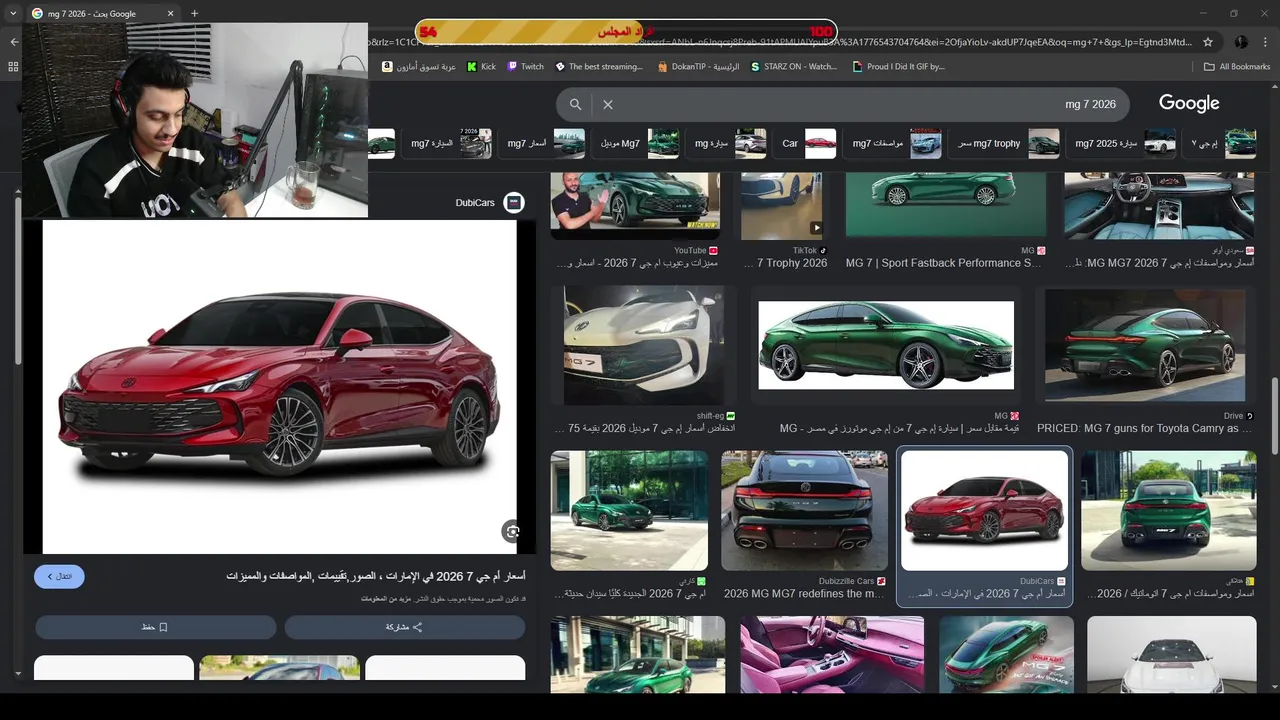
Task: Click the save bookmark button in preview
Action: tap(155, 627)
